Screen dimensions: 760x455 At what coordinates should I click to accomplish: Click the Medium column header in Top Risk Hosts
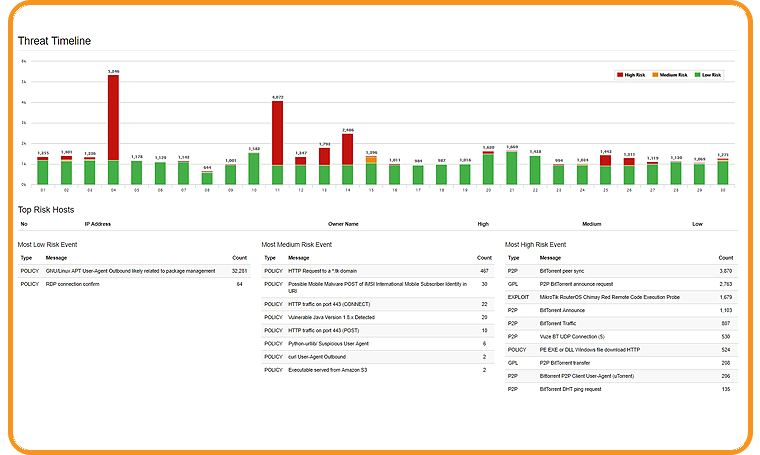click(591, 224)
